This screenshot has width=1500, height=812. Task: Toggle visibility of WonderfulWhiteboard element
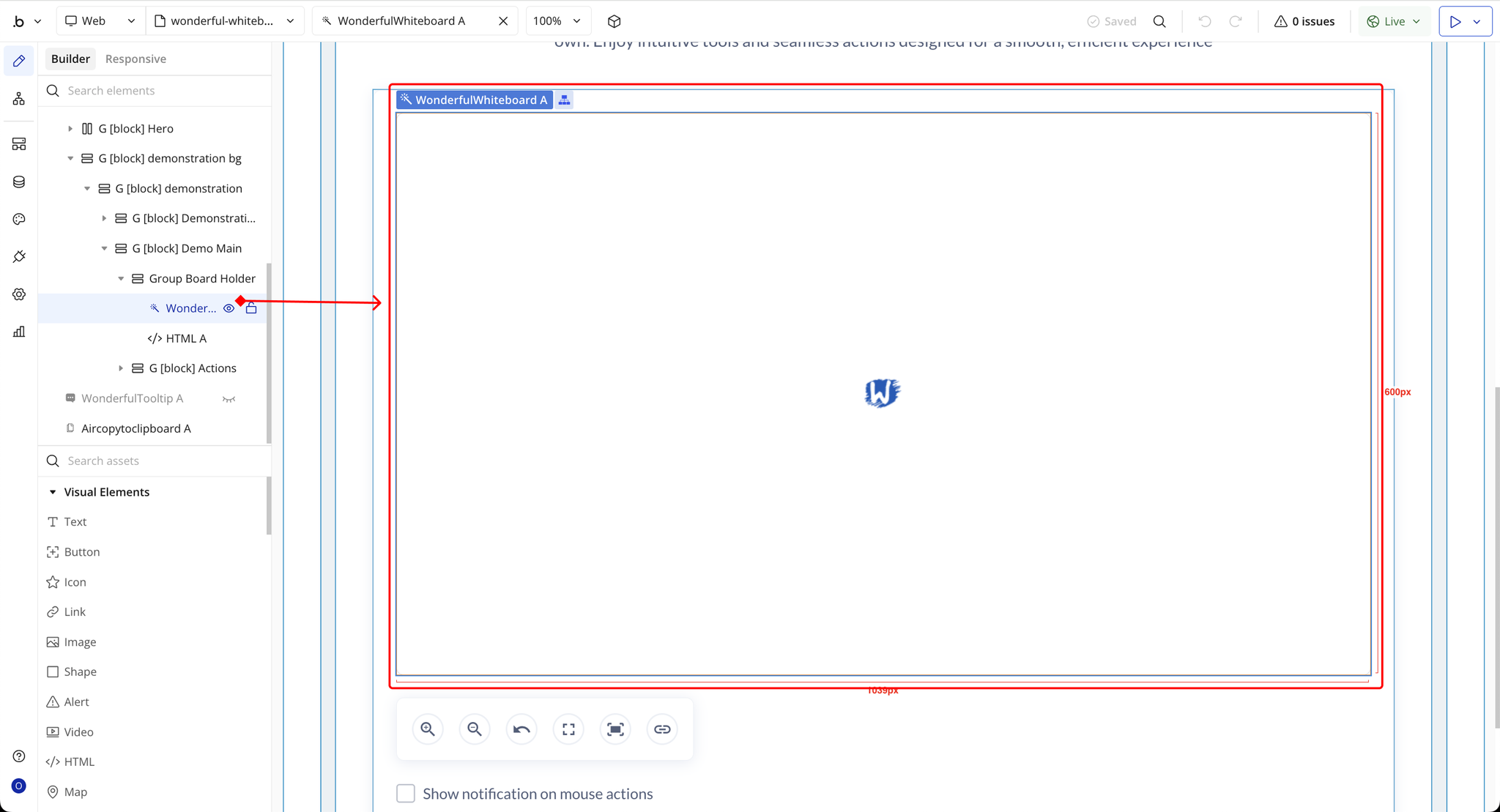pyautogui.click(x=229, y=308)
